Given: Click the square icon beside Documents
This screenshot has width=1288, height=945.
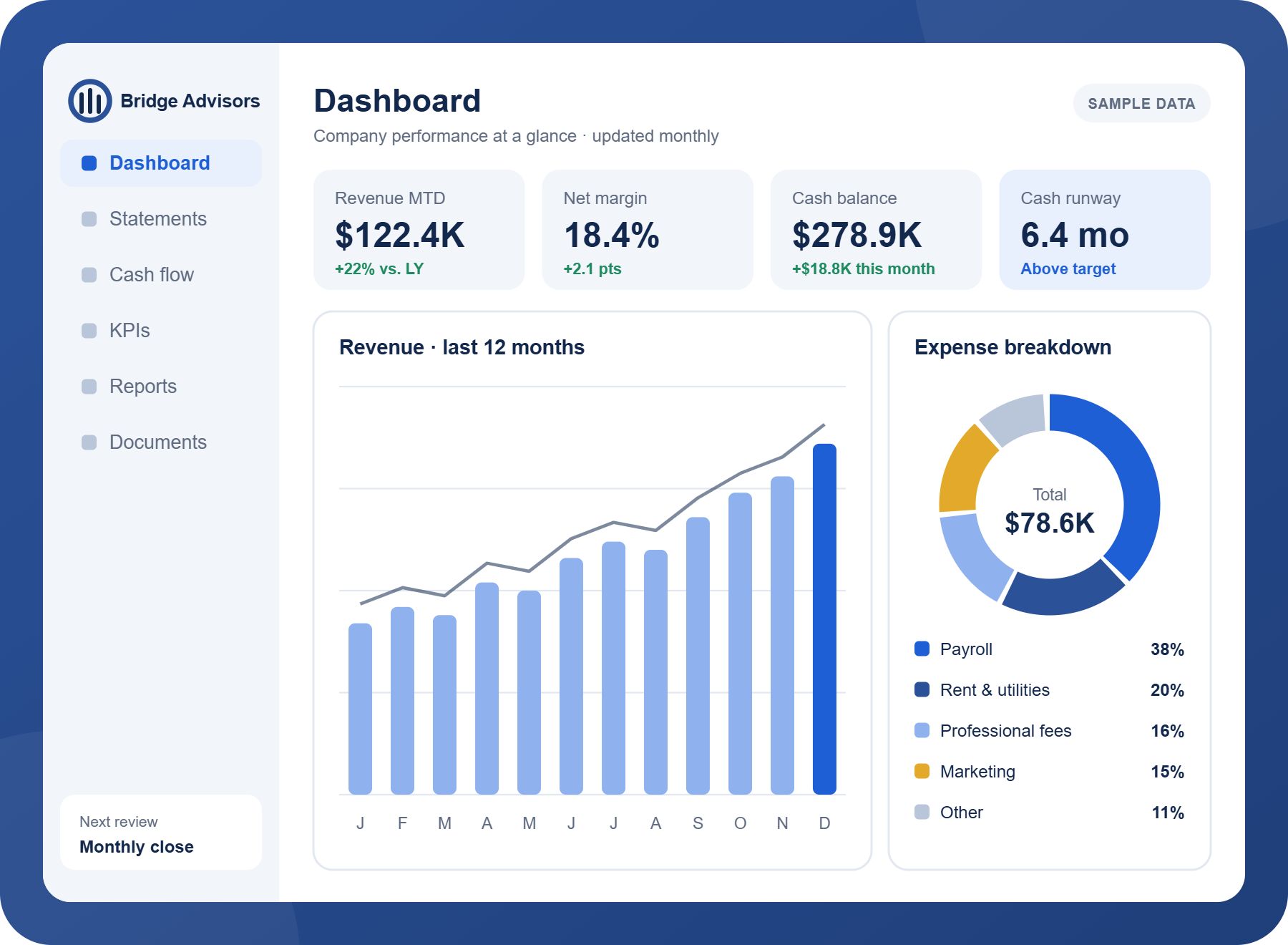Looking at the screenshot, I should (x=89, y=442).
